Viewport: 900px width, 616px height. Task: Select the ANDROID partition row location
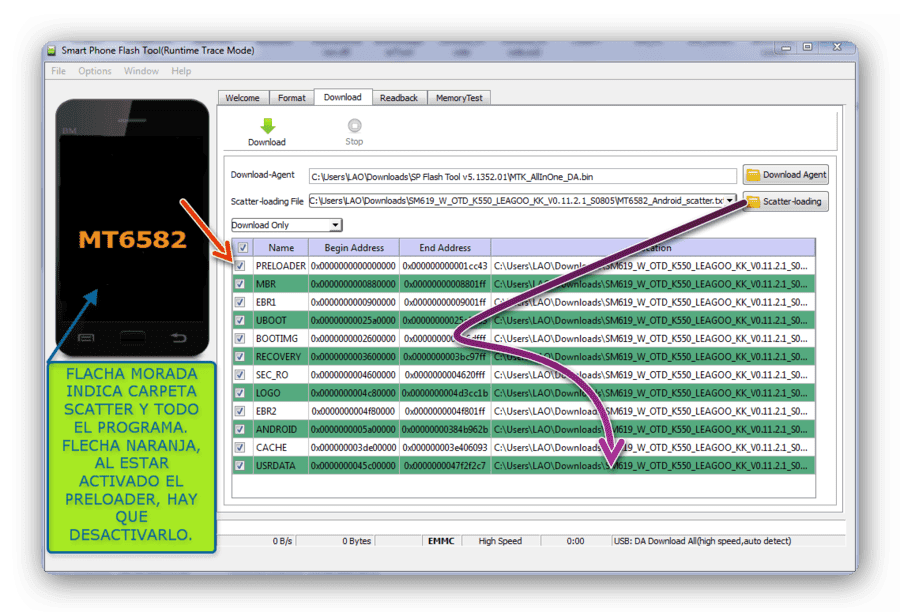click(x=653, y=429)
